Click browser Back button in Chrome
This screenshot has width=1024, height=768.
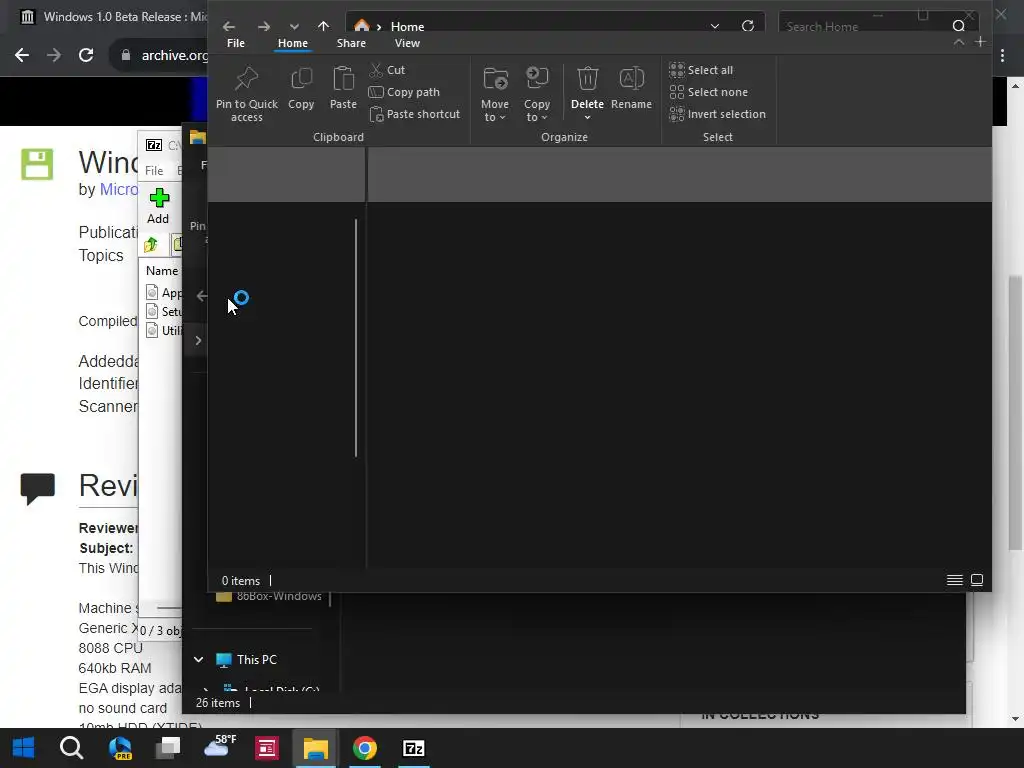22,56
